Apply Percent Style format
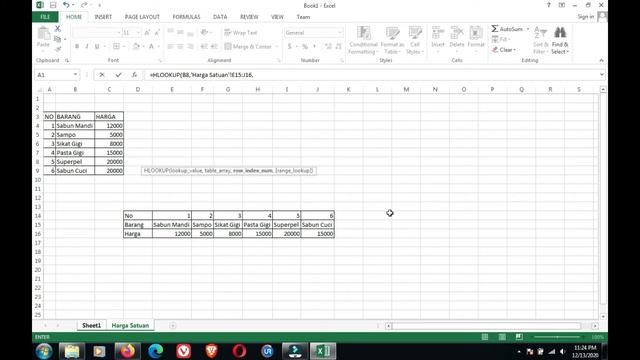Viewport: 640px width, 360px height. pyautogui.click(x=304, y=47)
